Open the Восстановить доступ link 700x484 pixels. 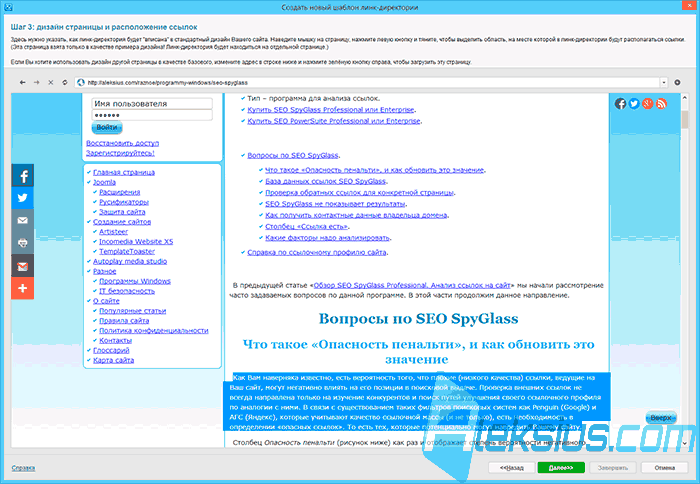(122, 143)
